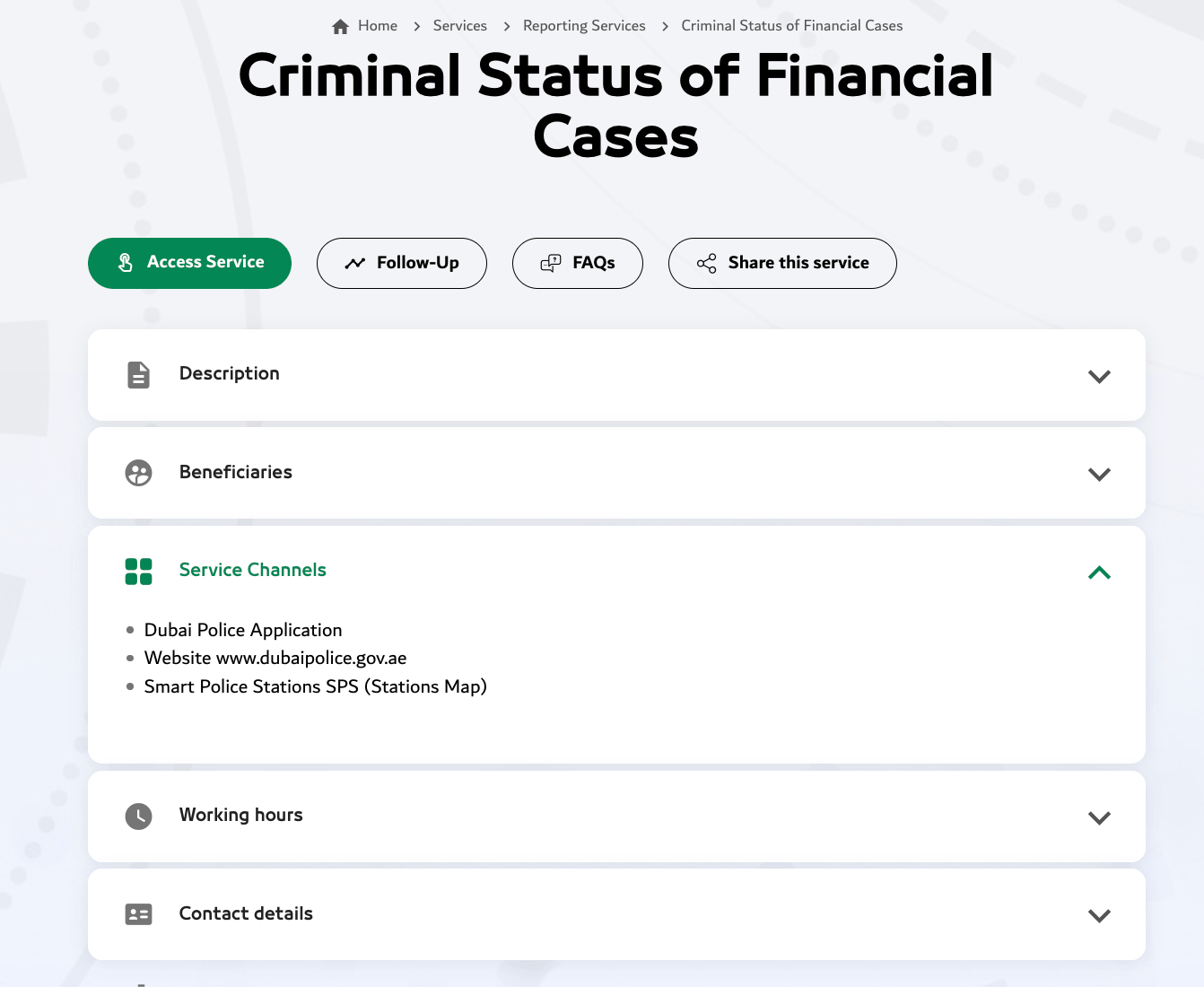Click the people icon beside Beneficiaries
The image size is (1204, 987).
(x=138, y=473)
